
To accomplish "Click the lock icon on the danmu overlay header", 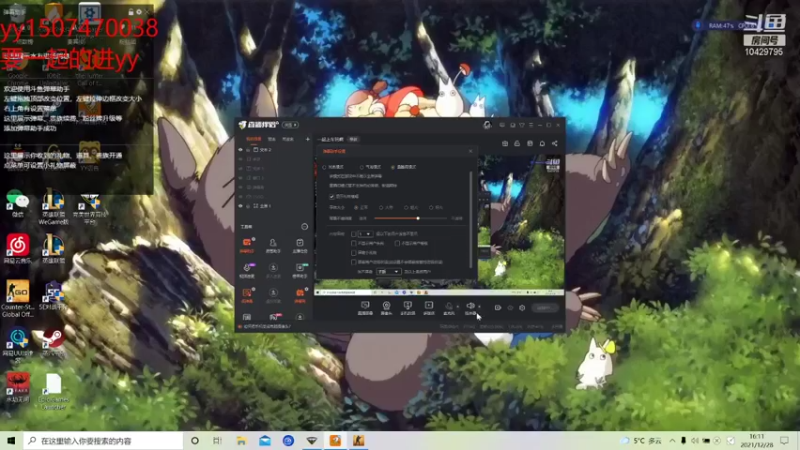I will tap(131, 12).
